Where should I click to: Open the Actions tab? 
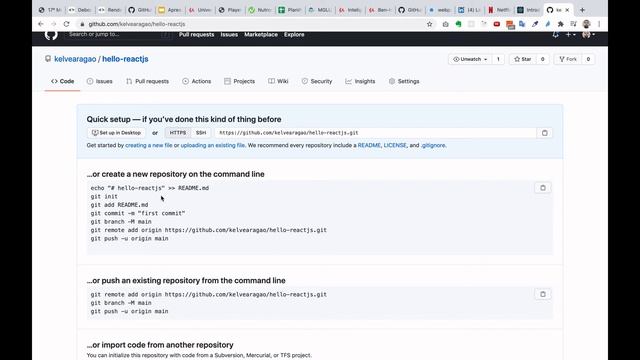coord(197,81)
